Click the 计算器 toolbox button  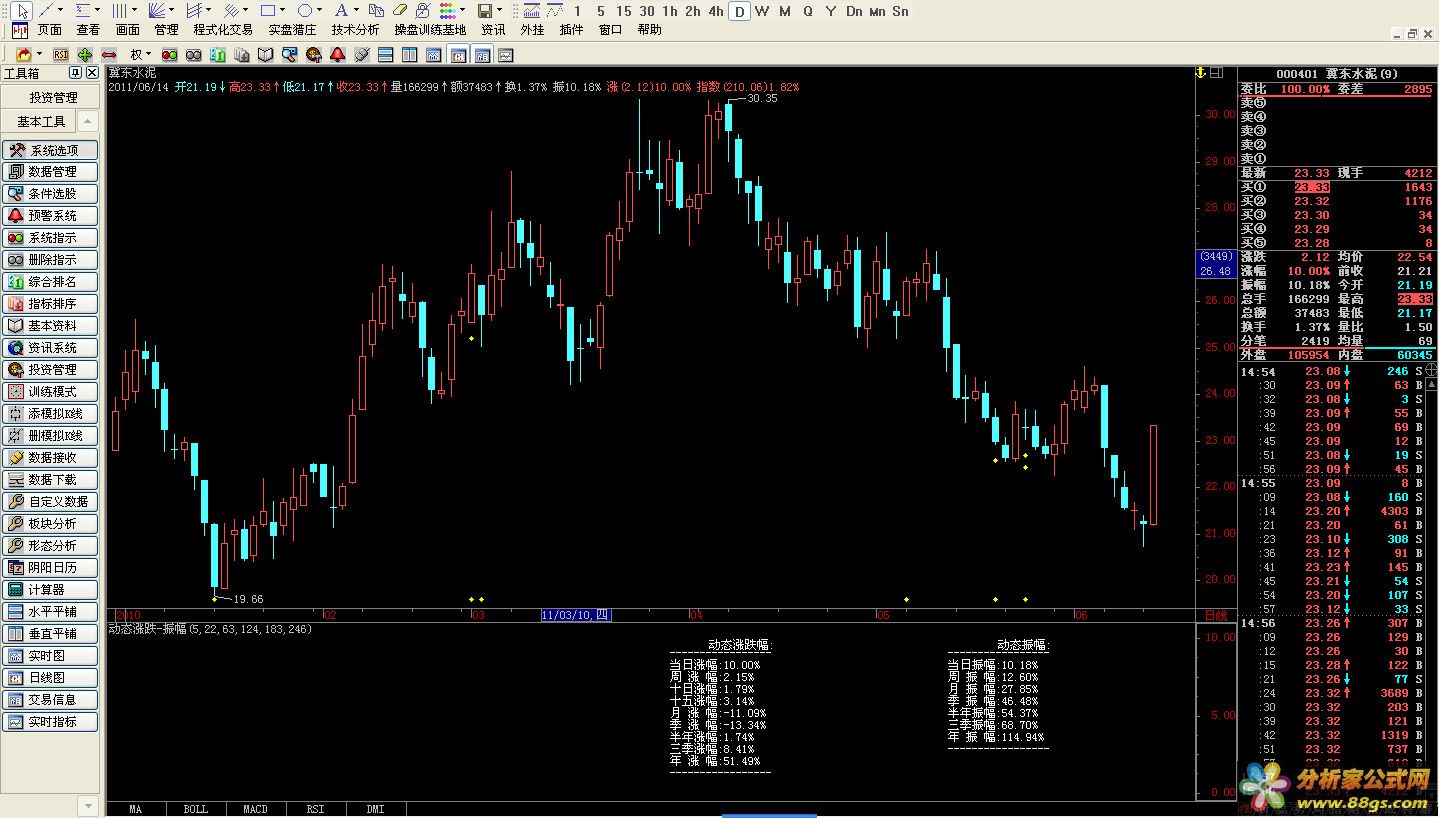point(51,590)
